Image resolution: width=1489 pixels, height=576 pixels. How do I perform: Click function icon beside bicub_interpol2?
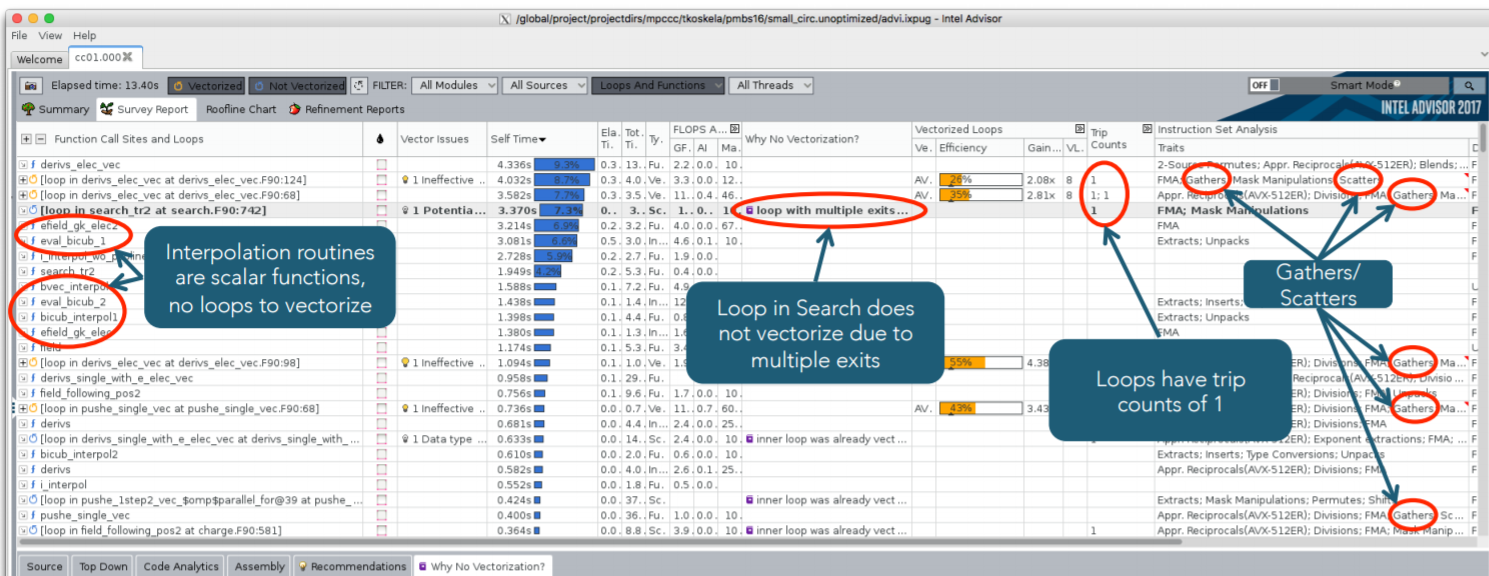coord(32,454)
